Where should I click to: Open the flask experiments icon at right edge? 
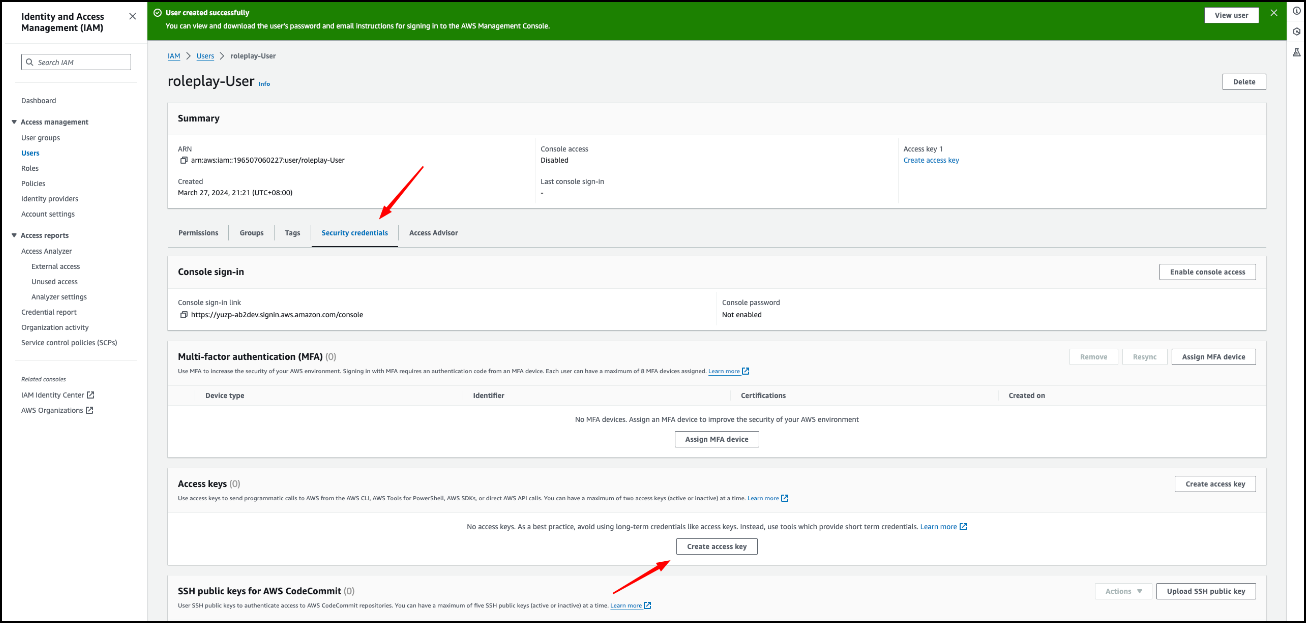coord(1297,51)
